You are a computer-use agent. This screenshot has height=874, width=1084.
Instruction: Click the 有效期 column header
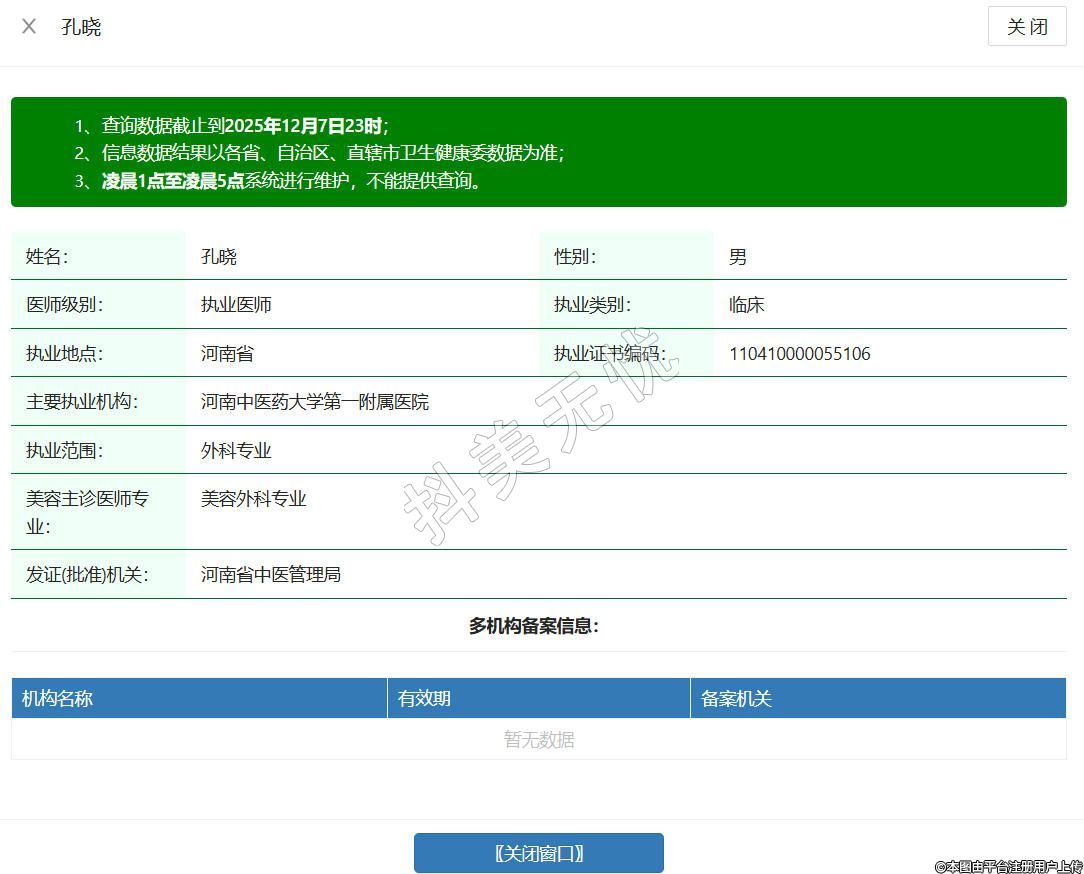click(x=424, y=698)
